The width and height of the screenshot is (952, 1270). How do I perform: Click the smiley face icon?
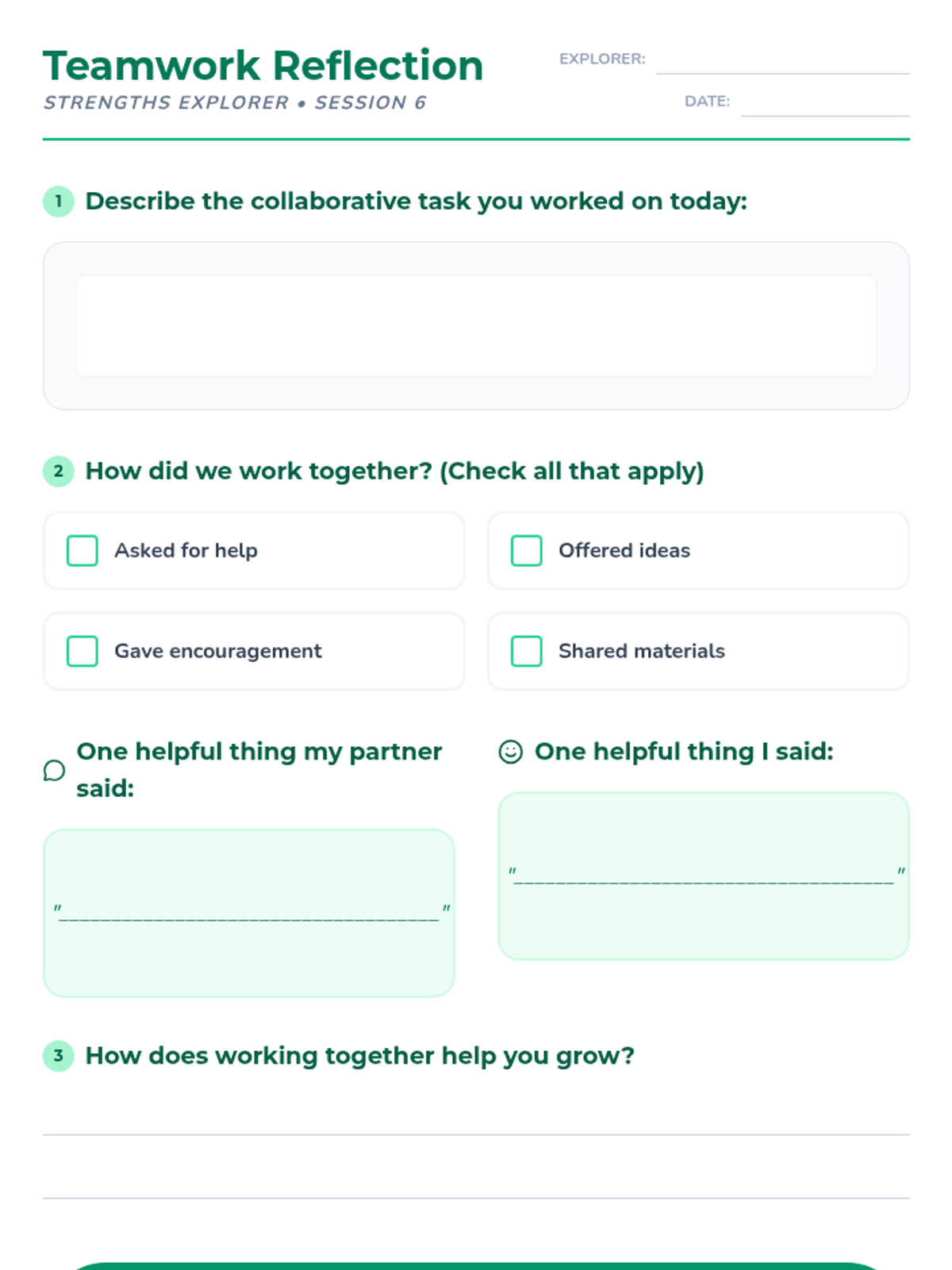tap(510, 752)
